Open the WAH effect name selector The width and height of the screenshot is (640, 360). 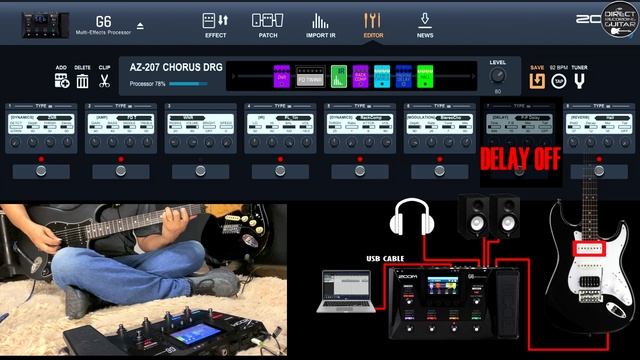(x=188, y=118)
